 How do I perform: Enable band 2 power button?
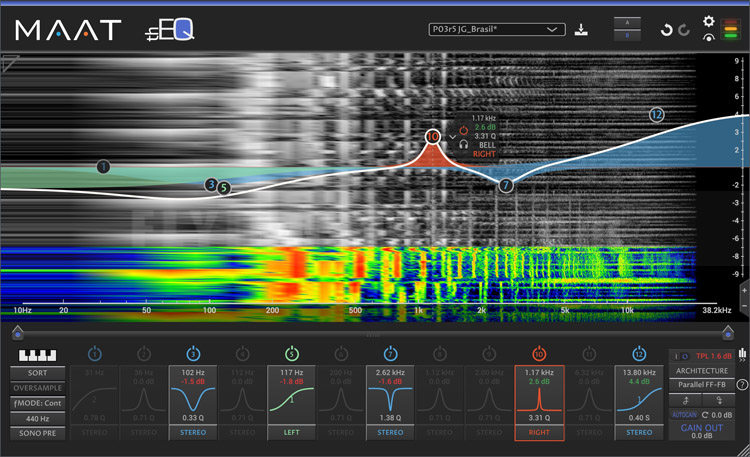(143, 354)
